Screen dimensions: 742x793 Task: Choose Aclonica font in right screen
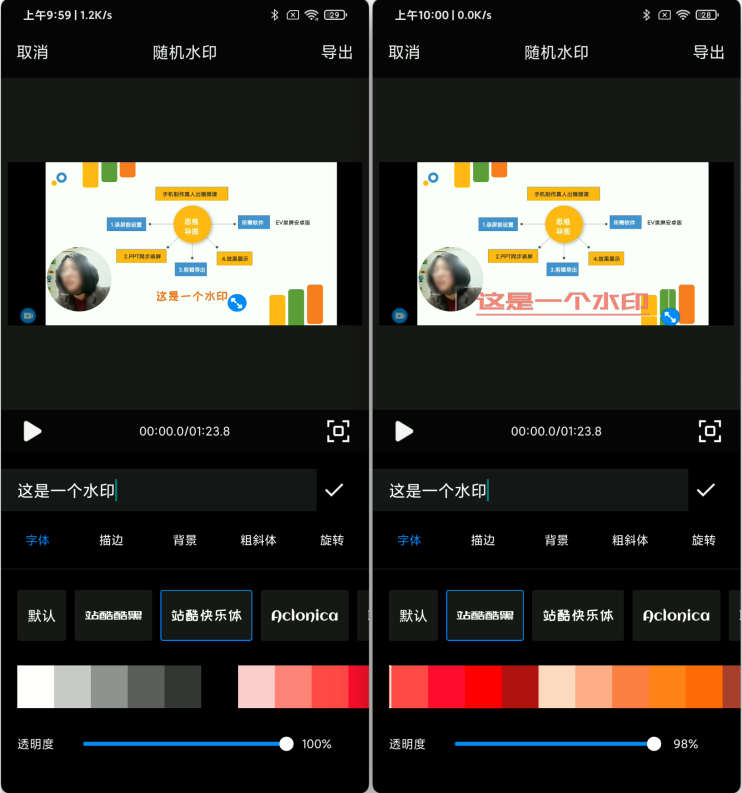pos(676,615)
